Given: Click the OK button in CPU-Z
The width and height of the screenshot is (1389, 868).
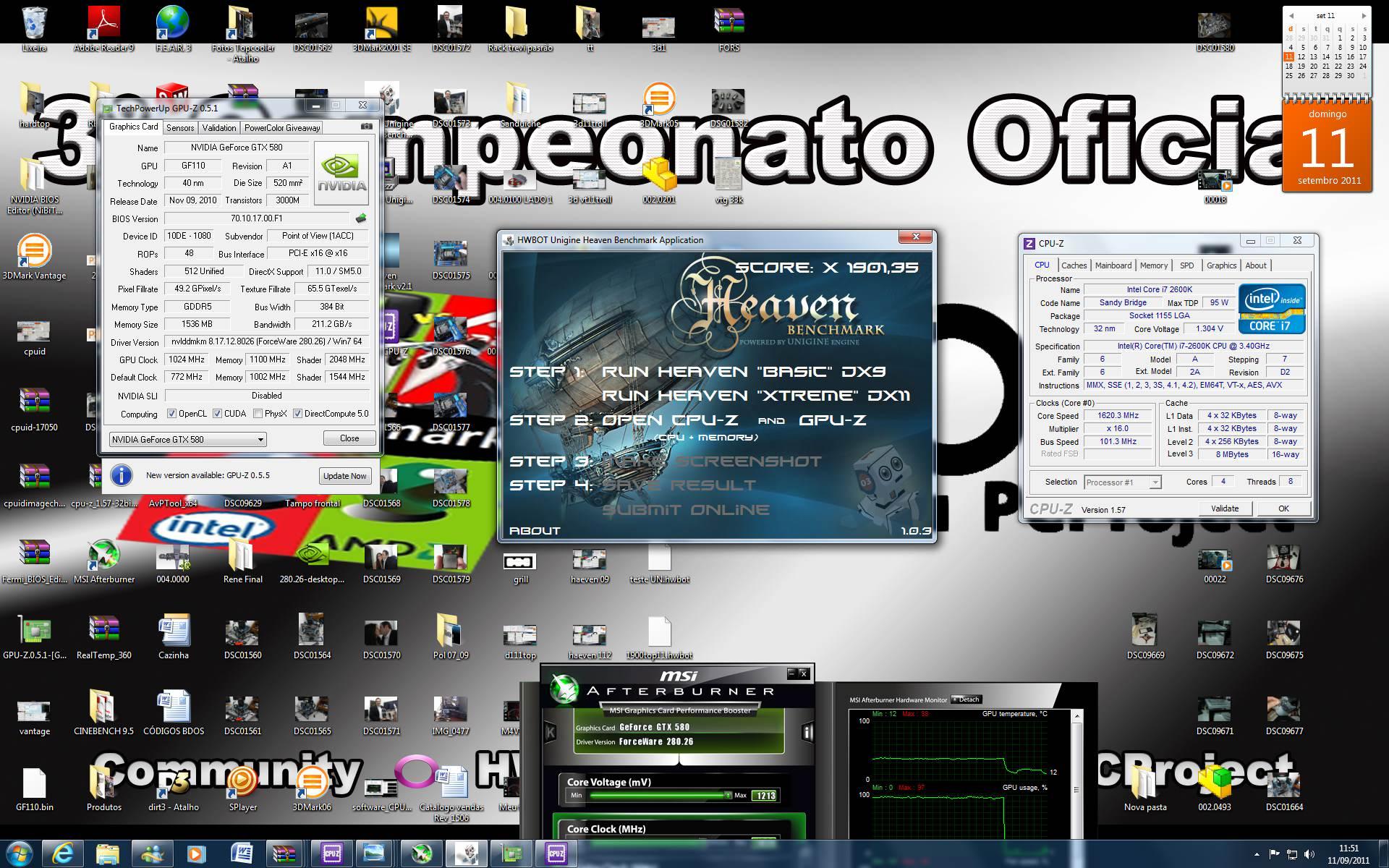Looking at the screenshot, I should [1283, 509].
